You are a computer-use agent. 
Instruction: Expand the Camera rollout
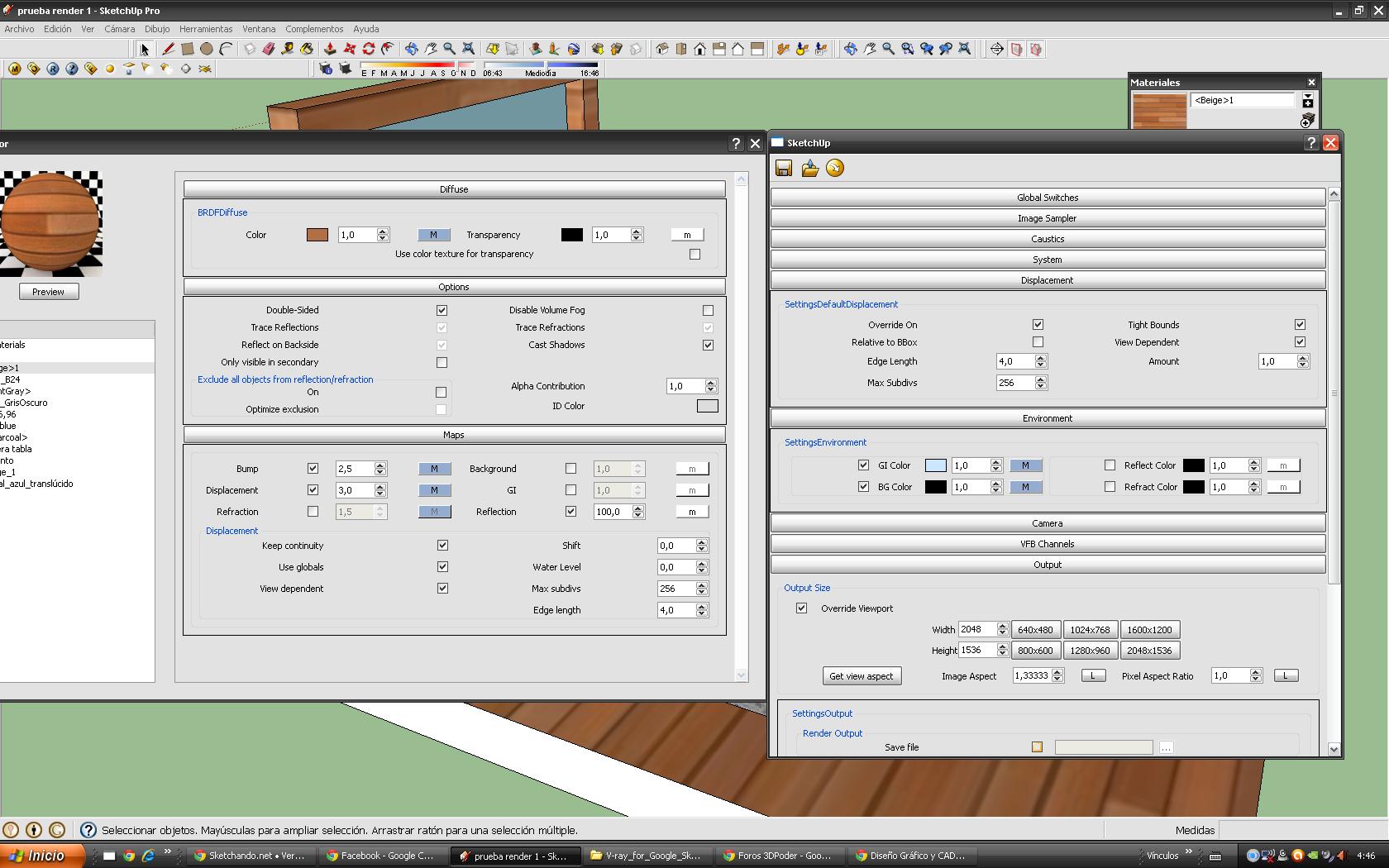(1048, 523)
